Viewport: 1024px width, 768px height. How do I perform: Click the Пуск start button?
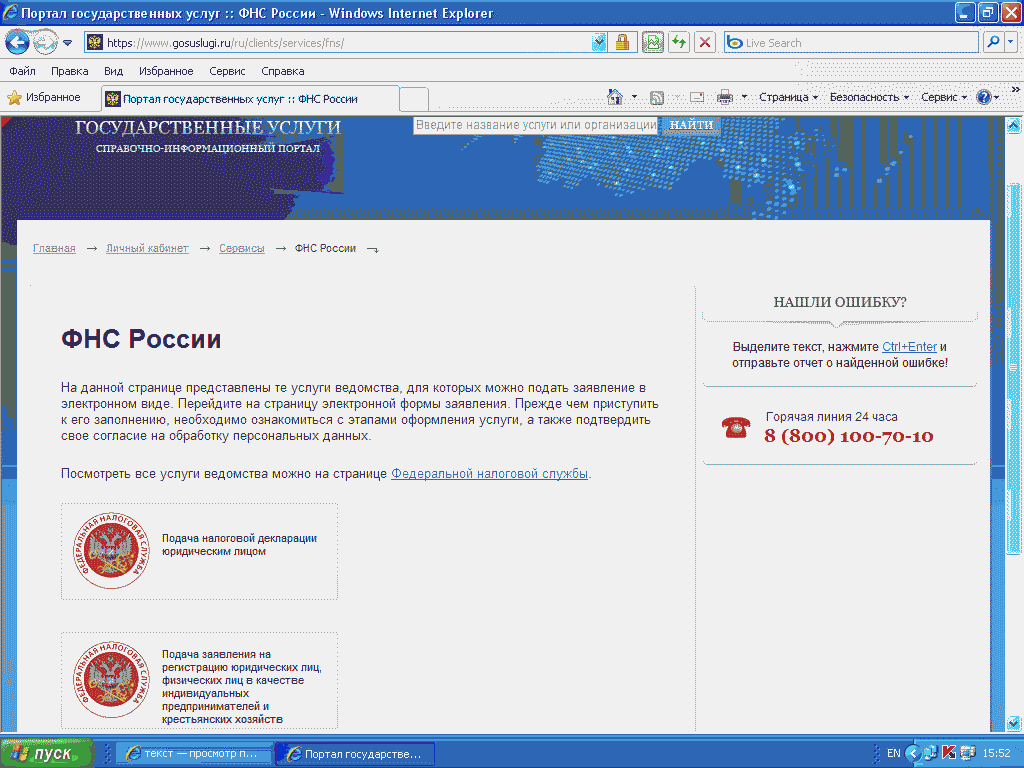(x=47, y=753)
